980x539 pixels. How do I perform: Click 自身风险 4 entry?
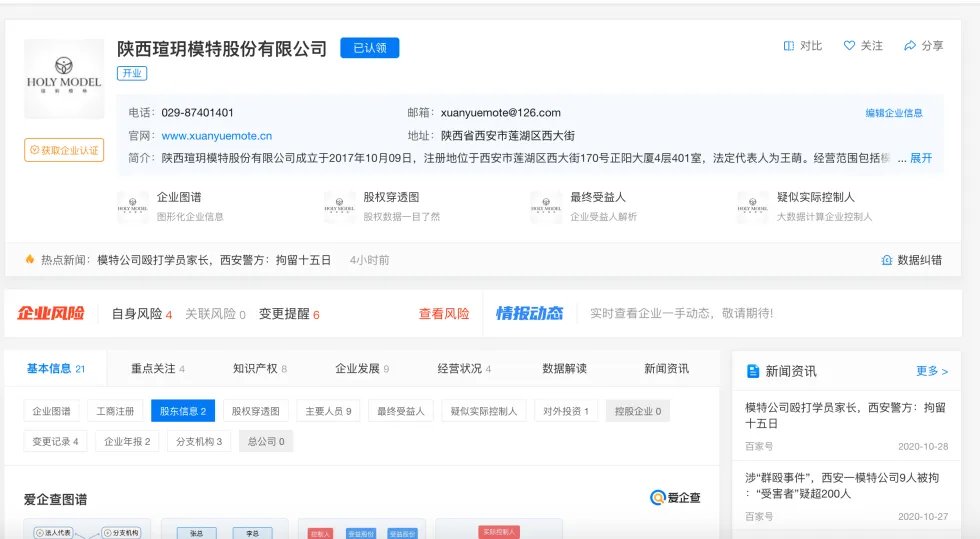click(142, 314)
